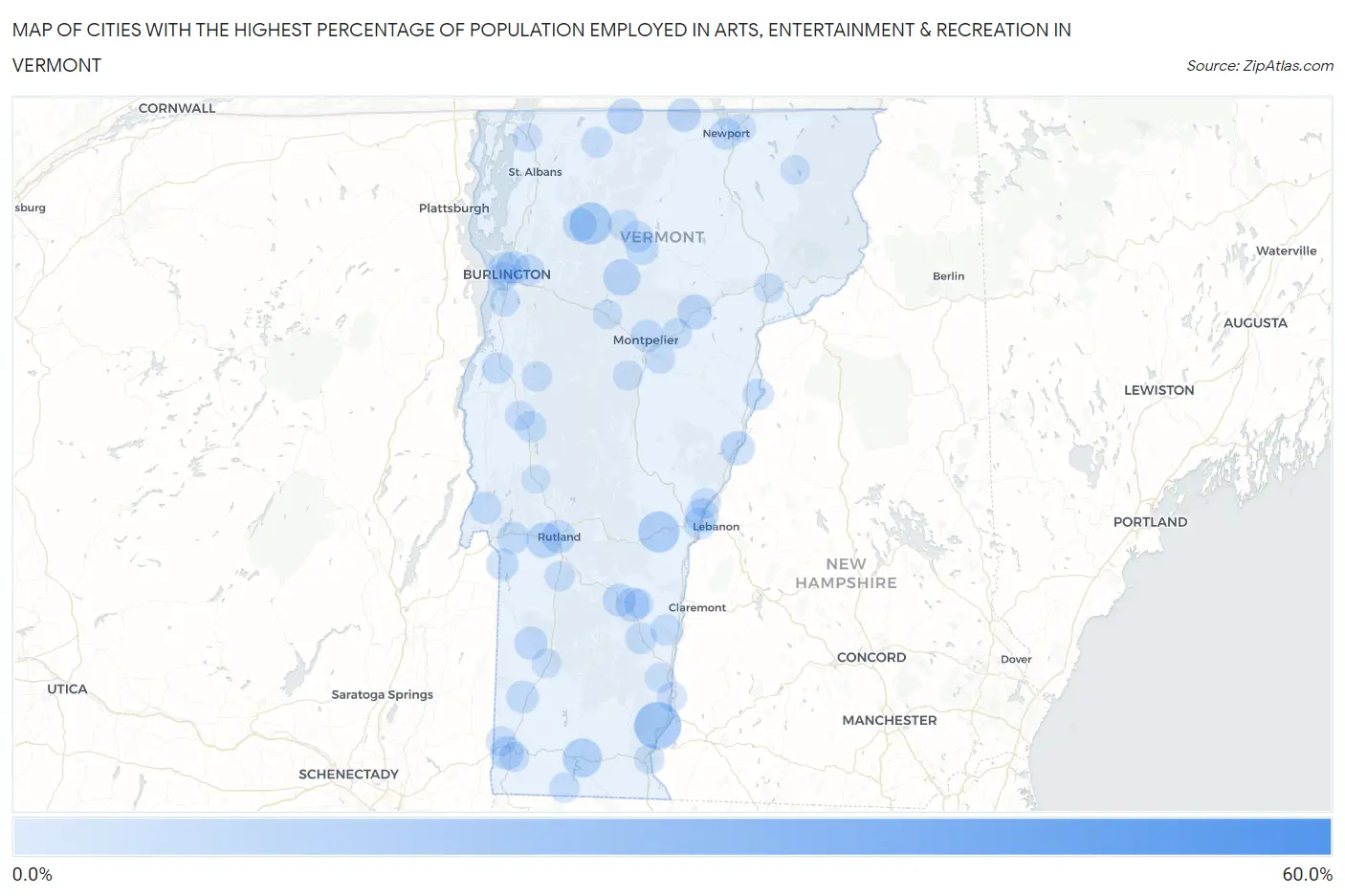Click the Augusta city label

click(x=1255, y=323)
